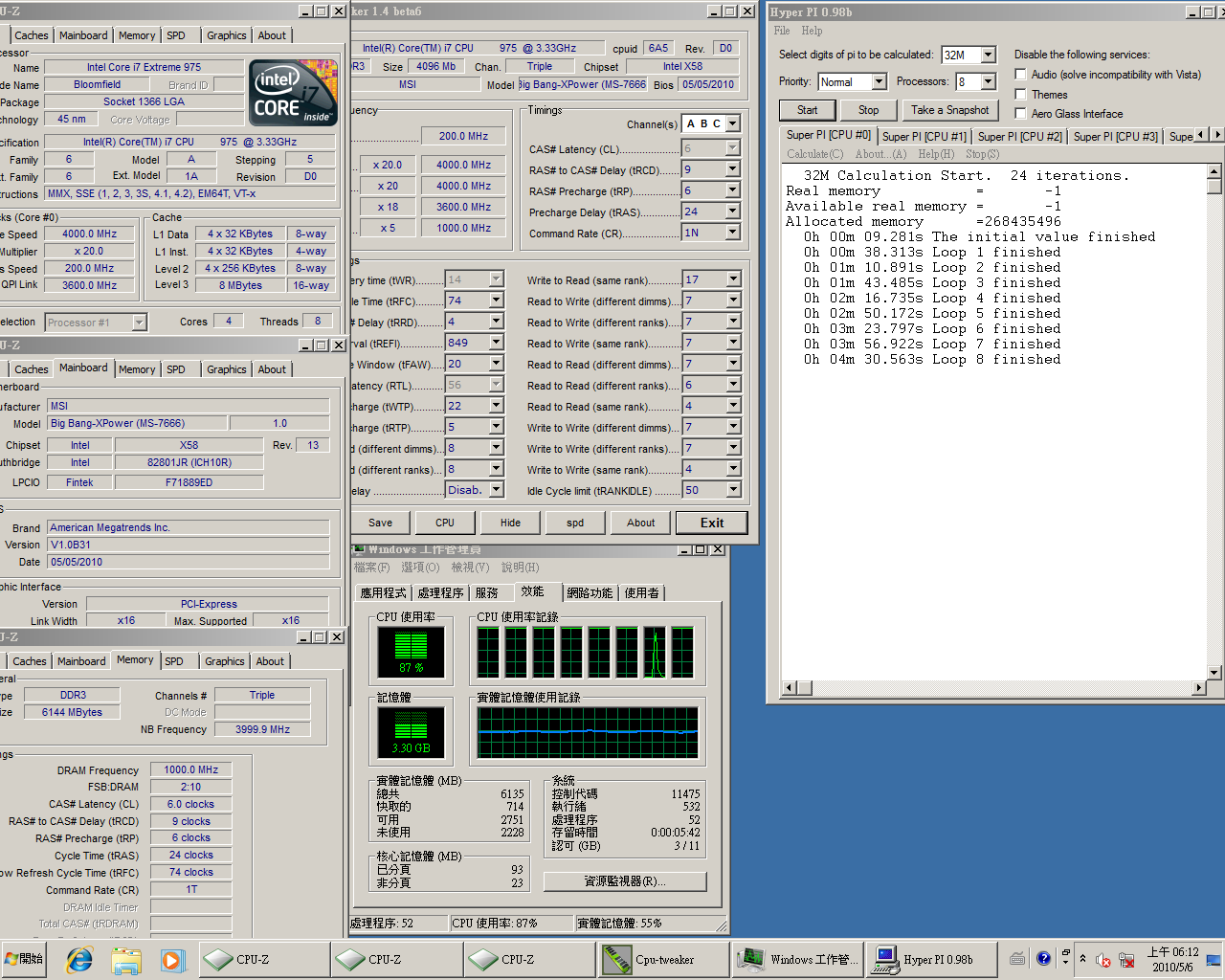
Task: Click the memory usage history graph
Action: pos(588,733)
